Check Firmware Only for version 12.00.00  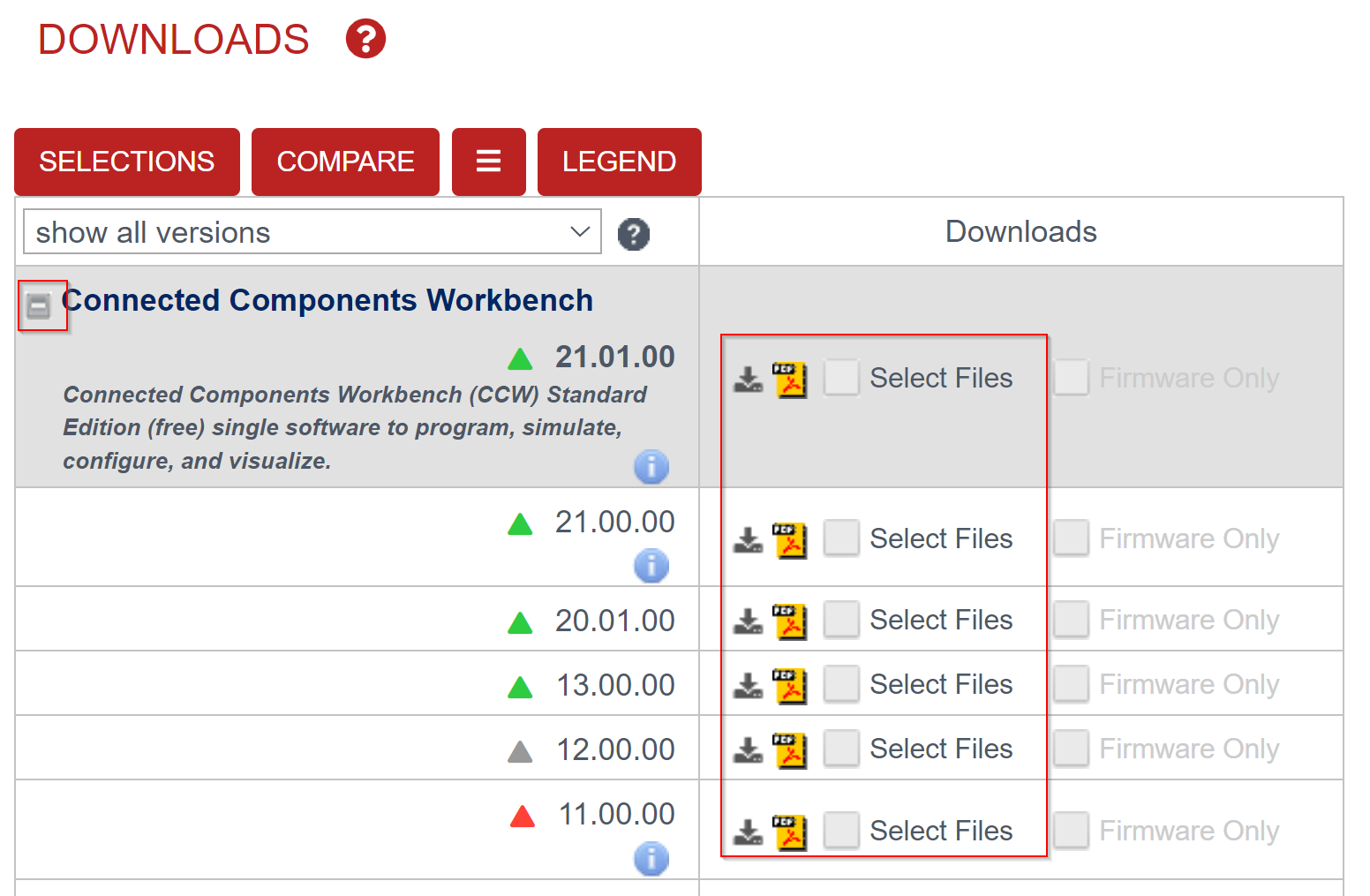pos(1071,749)
